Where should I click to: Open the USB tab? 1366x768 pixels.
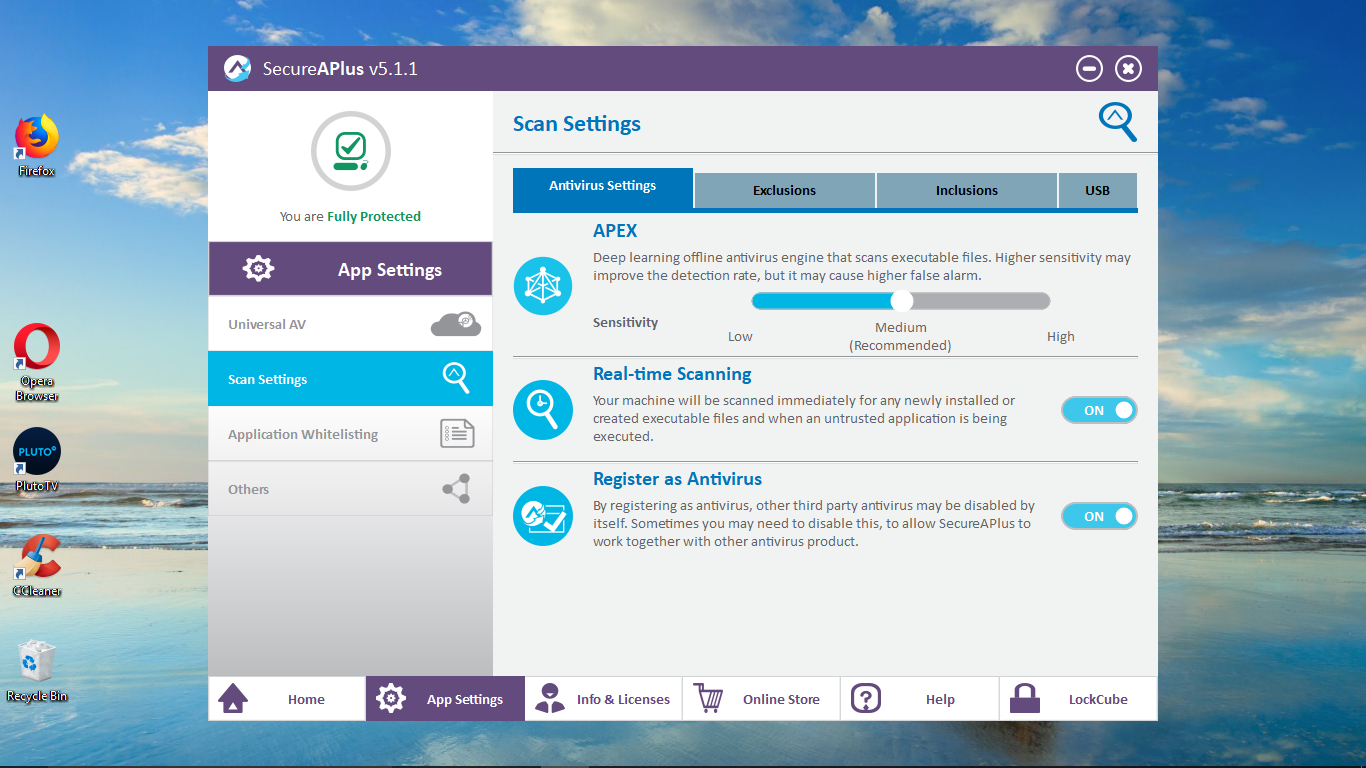pyautogui.click(x=1098, y=190)
